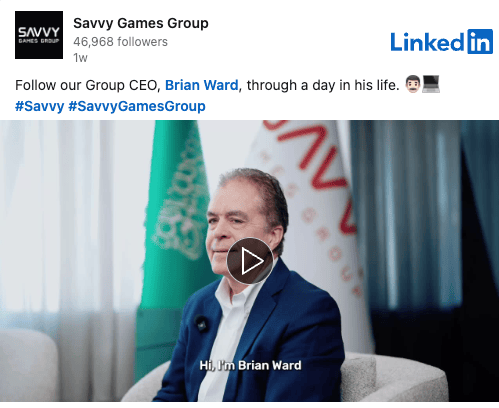Open the Savvy Games Group company name
The width and height of the screenshot is (499, 408).
(141, 23)
